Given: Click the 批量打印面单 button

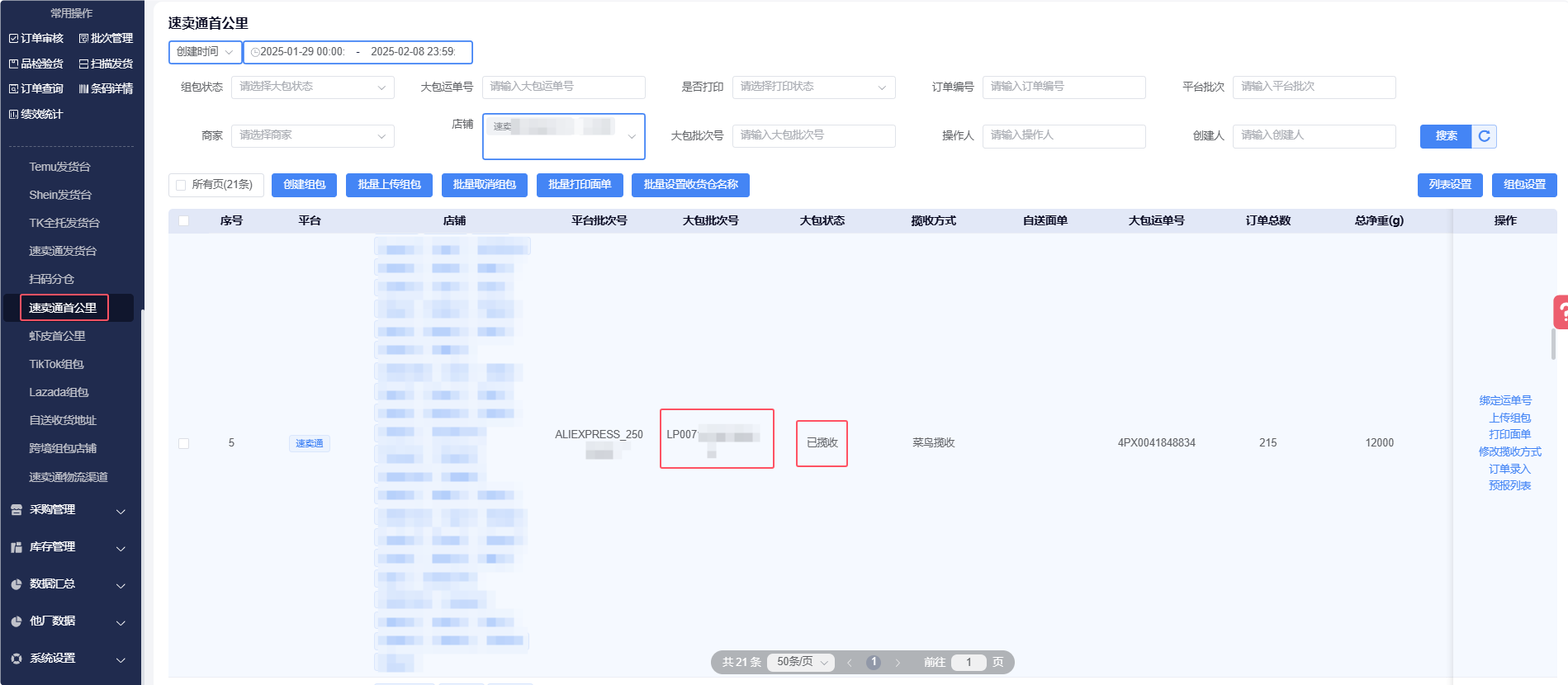Looking at the screenshot, I should pos(580,185).
